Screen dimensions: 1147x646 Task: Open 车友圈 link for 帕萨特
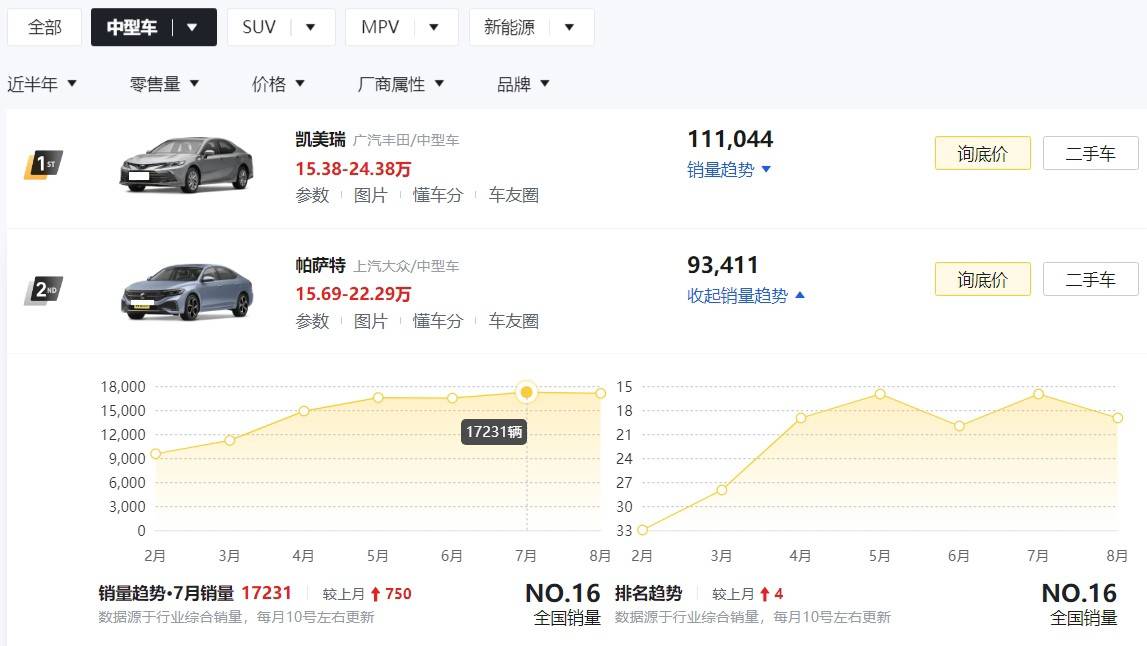point(513,321)
